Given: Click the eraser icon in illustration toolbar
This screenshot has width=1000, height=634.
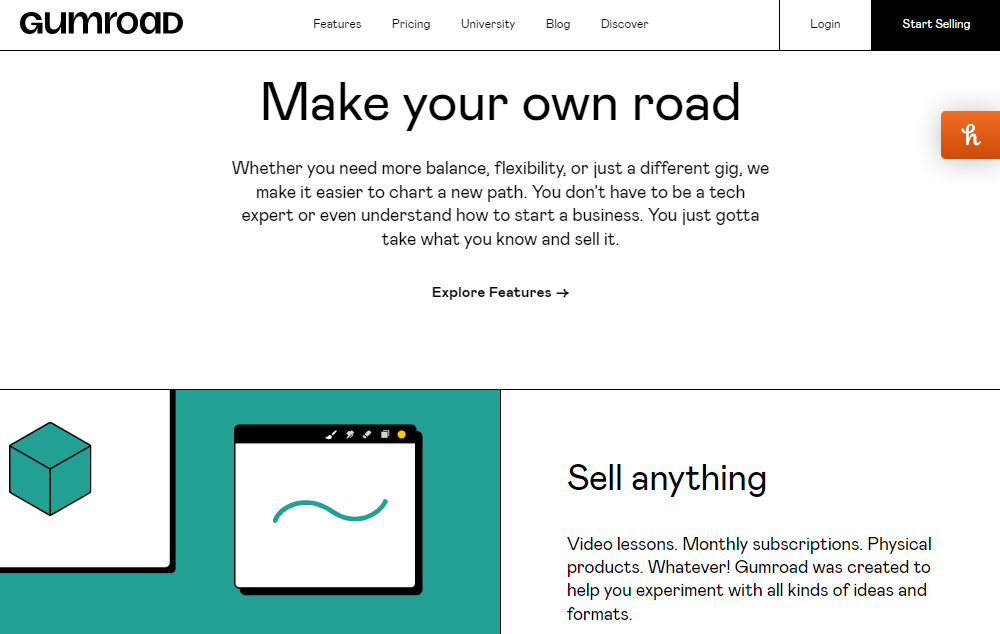Looking at the screenshot, I should [367, 434].
